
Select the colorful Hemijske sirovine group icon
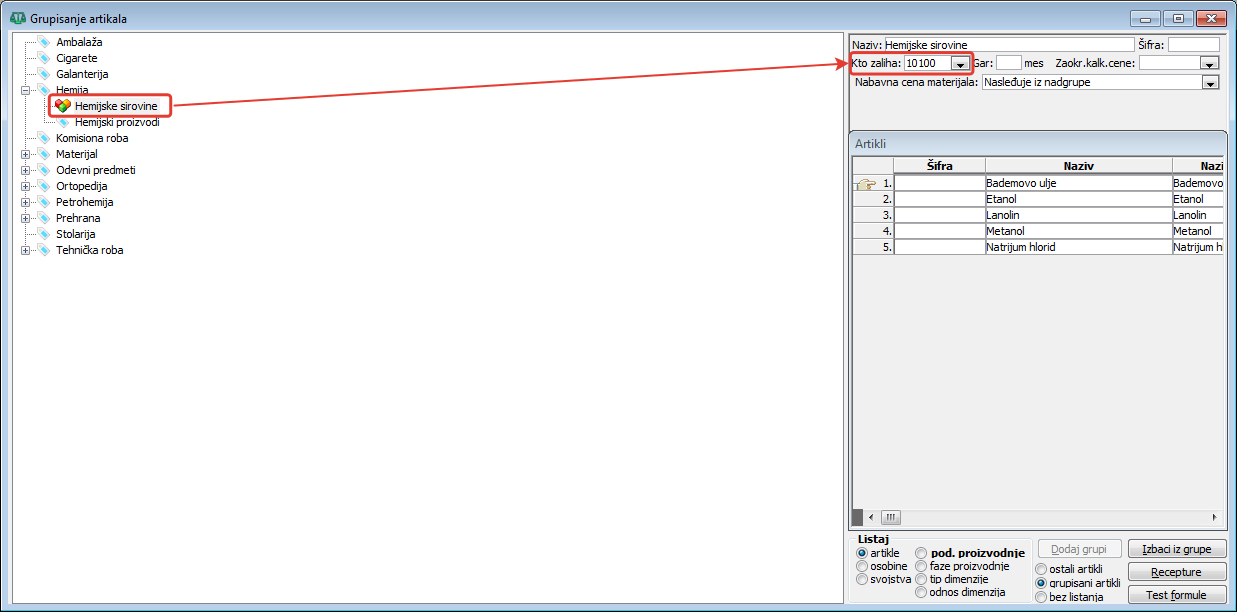click(63, 105)
